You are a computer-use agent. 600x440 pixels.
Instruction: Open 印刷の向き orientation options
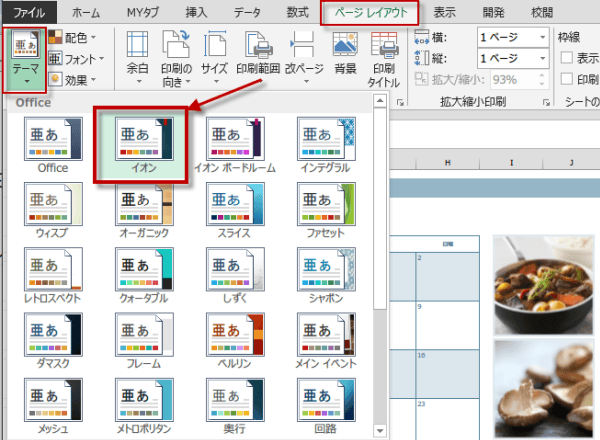176,58
